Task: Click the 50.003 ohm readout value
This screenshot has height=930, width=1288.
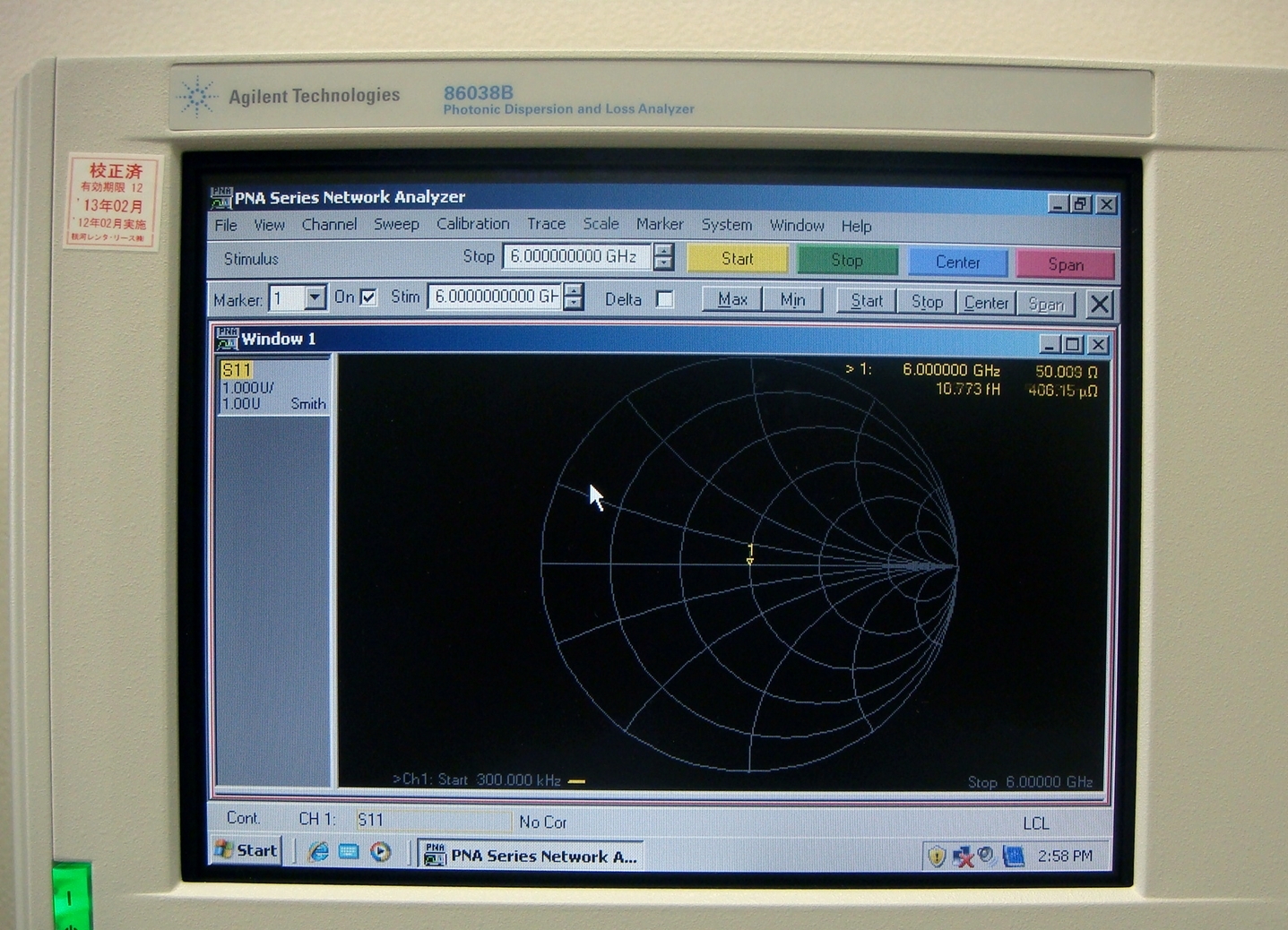Action: click(1066, 372)
